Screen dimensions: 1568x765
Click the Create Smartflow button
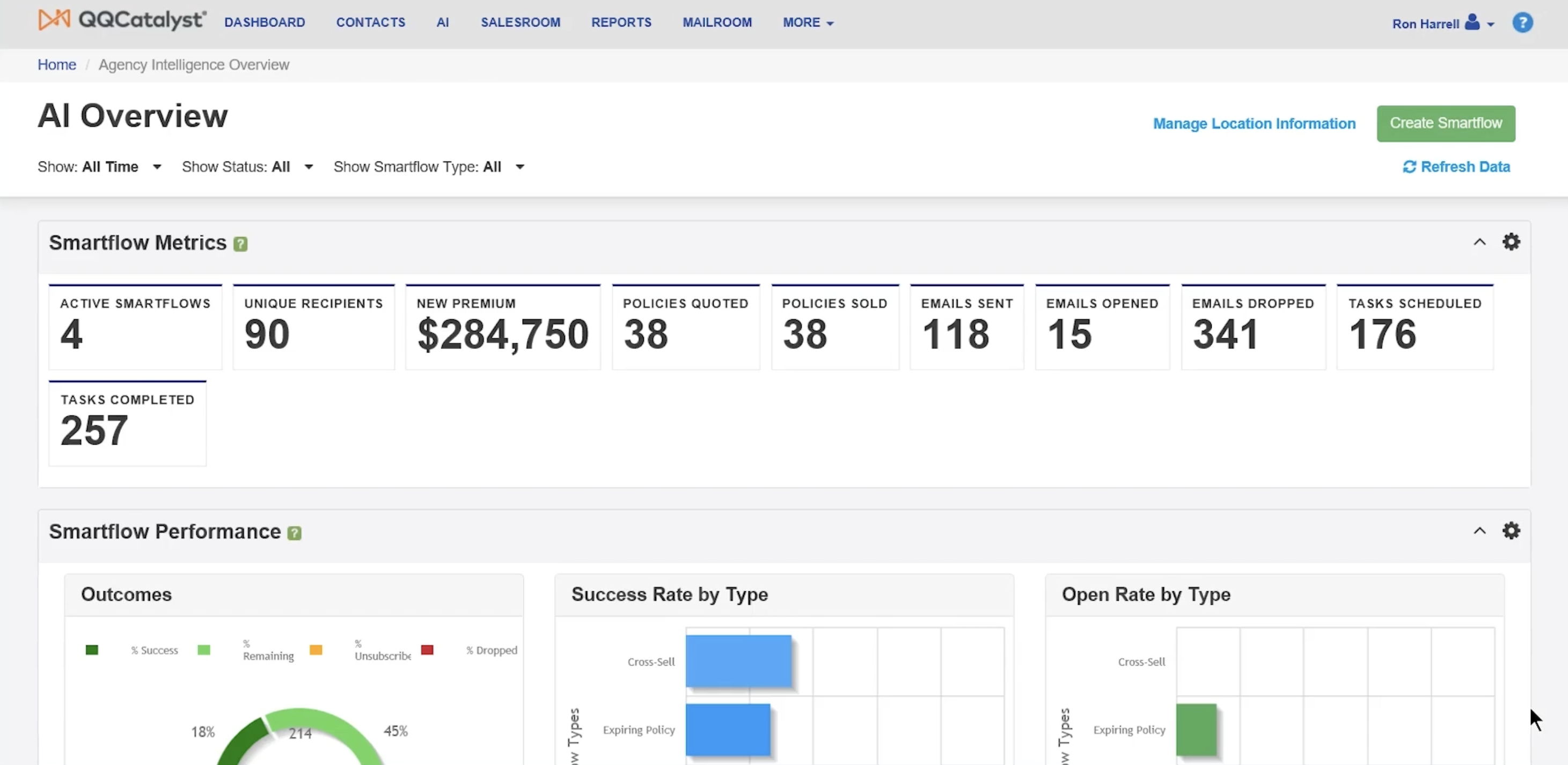click(1445, 123)
